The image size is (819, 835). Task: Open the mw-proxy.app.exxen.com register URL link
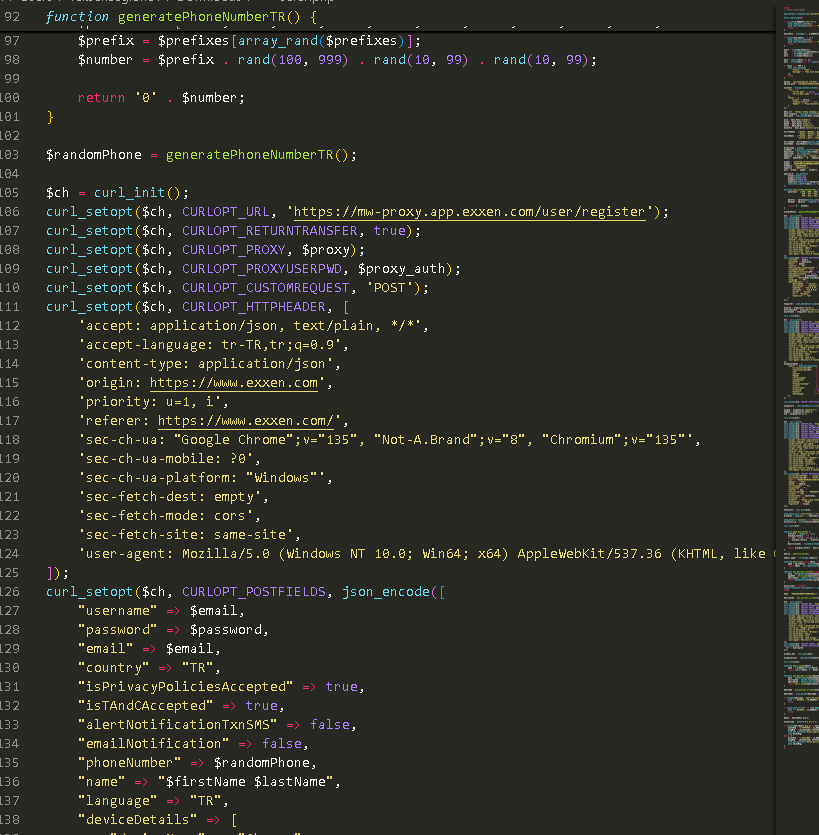469,212
